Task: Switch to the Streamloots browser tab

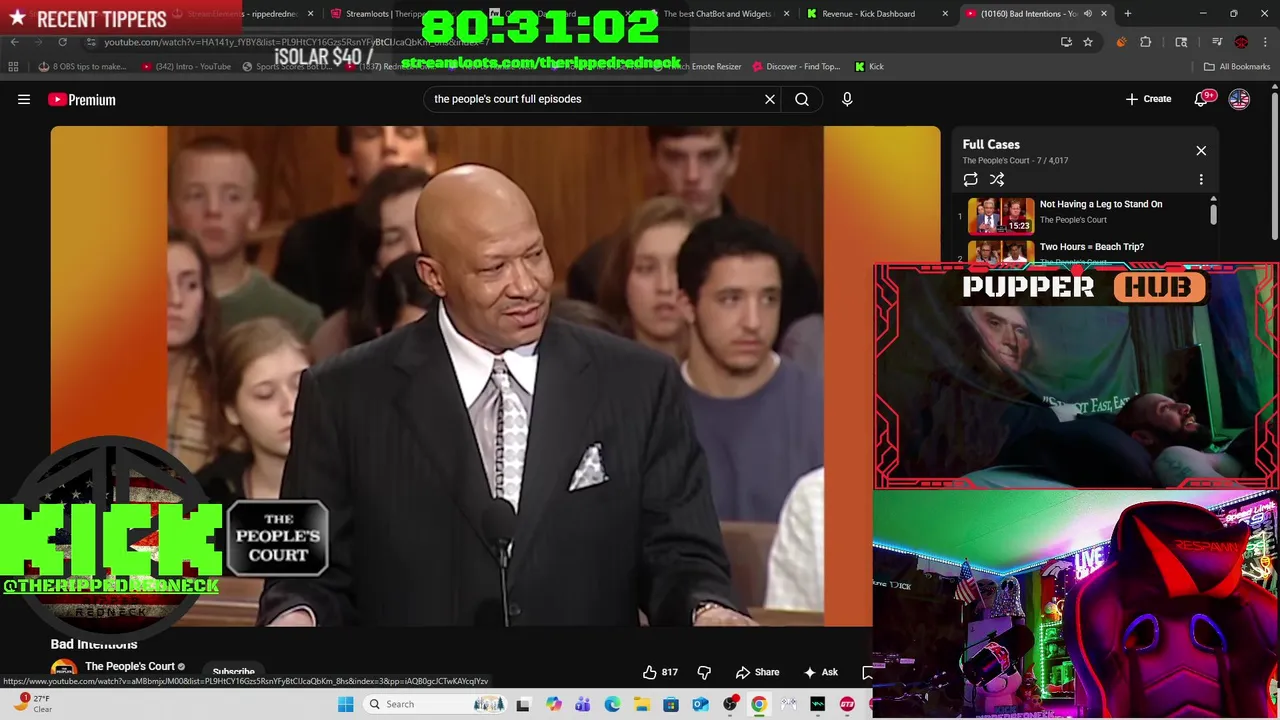Action: point(390,14)
